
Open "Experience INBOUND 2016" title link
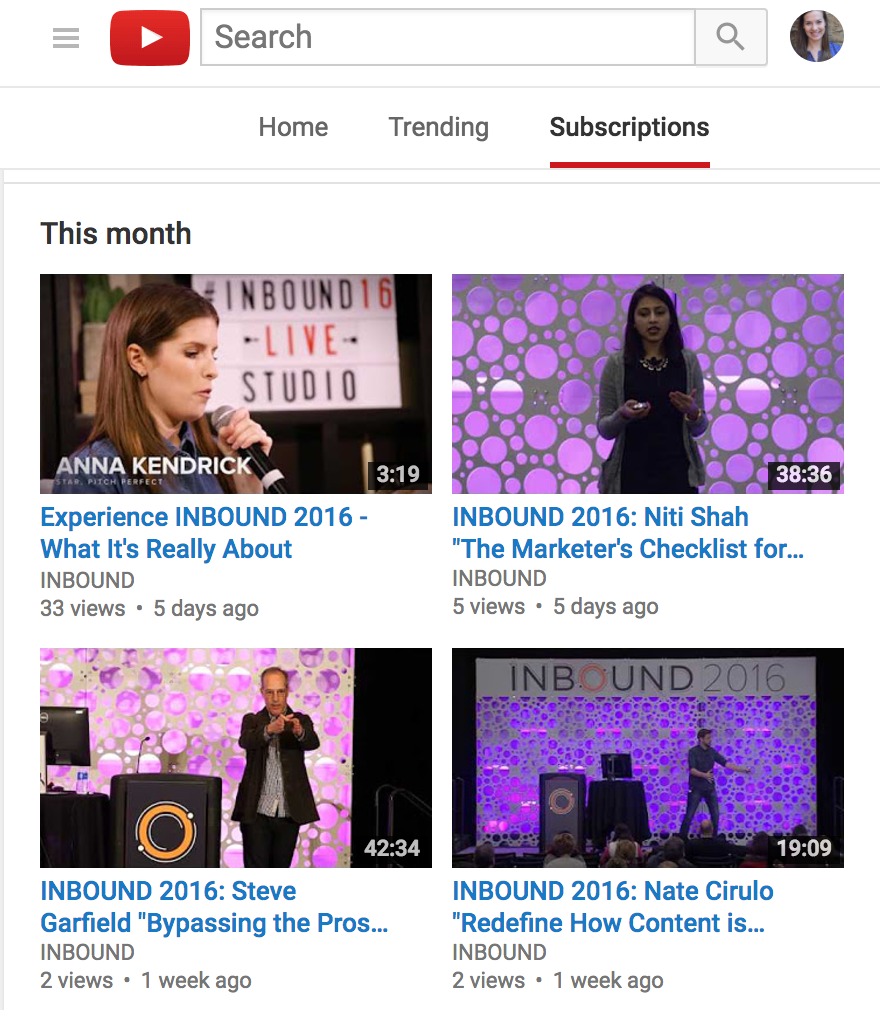click(x=204, y=533)
